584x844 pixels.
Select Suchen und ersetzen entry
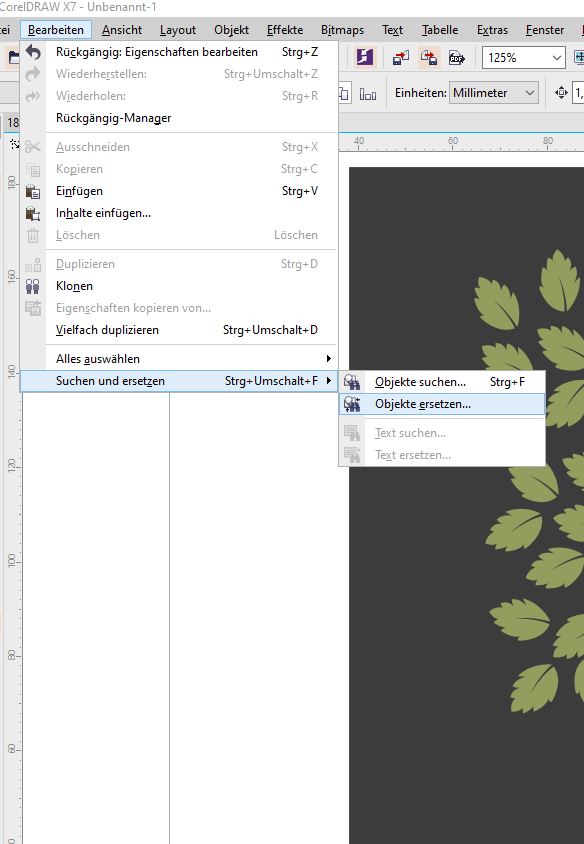point(179,381)
